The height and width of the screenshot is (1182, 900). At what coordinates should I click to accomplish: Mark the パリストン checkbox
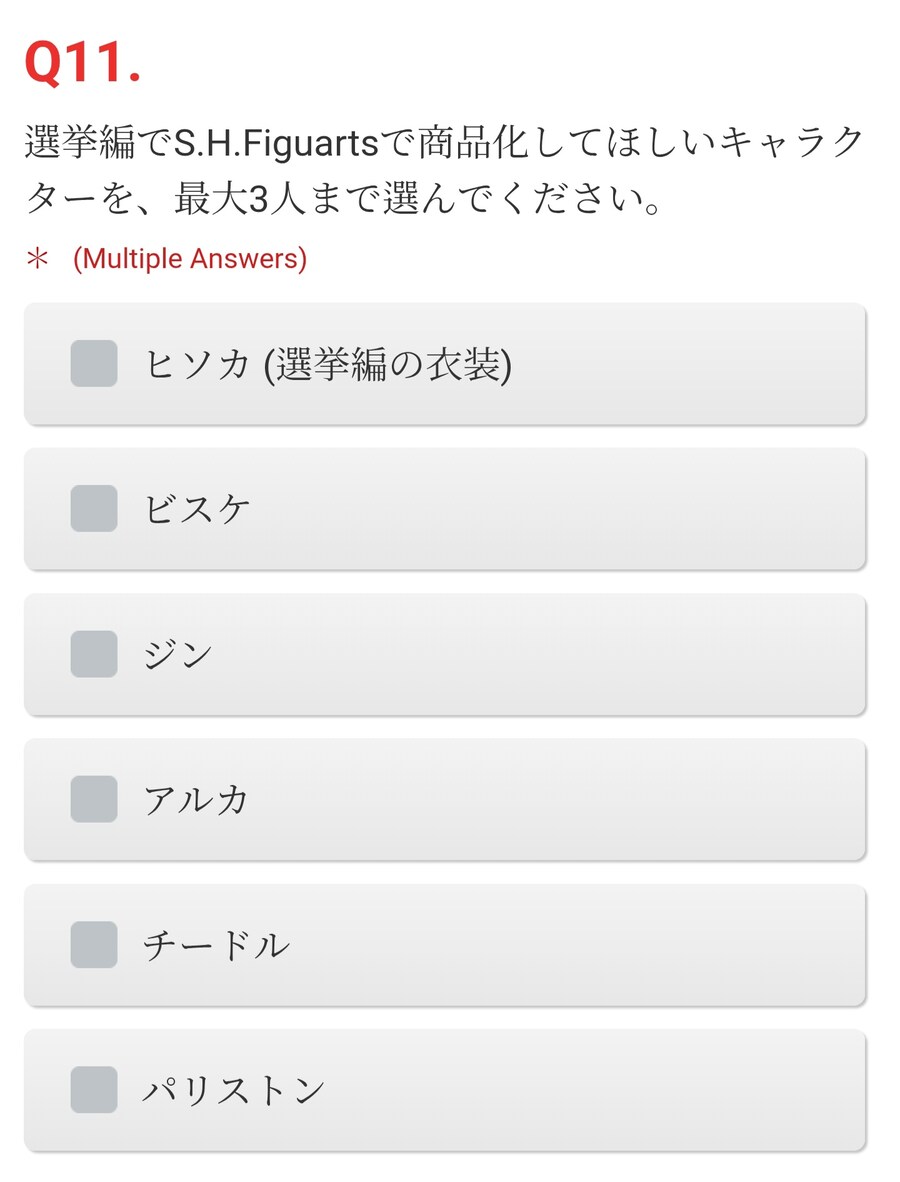click(94, 1090)
